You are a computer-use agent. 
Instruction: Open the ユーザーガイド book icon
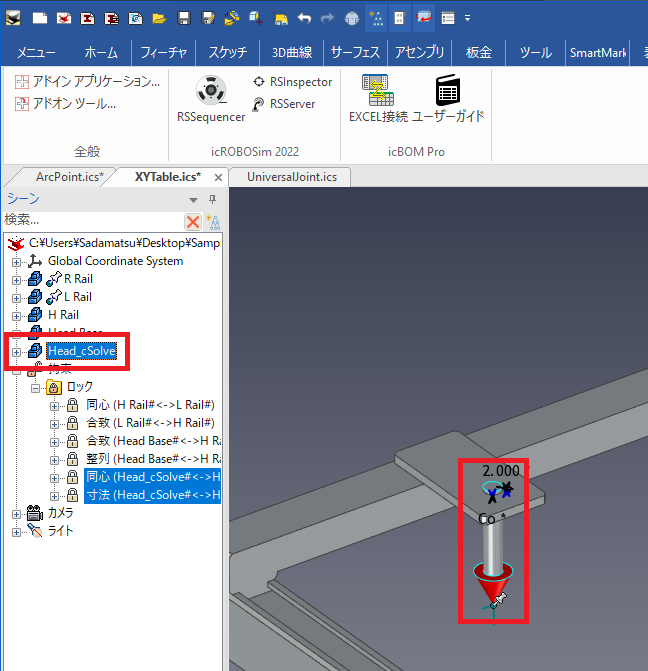[x=446, y=100]
